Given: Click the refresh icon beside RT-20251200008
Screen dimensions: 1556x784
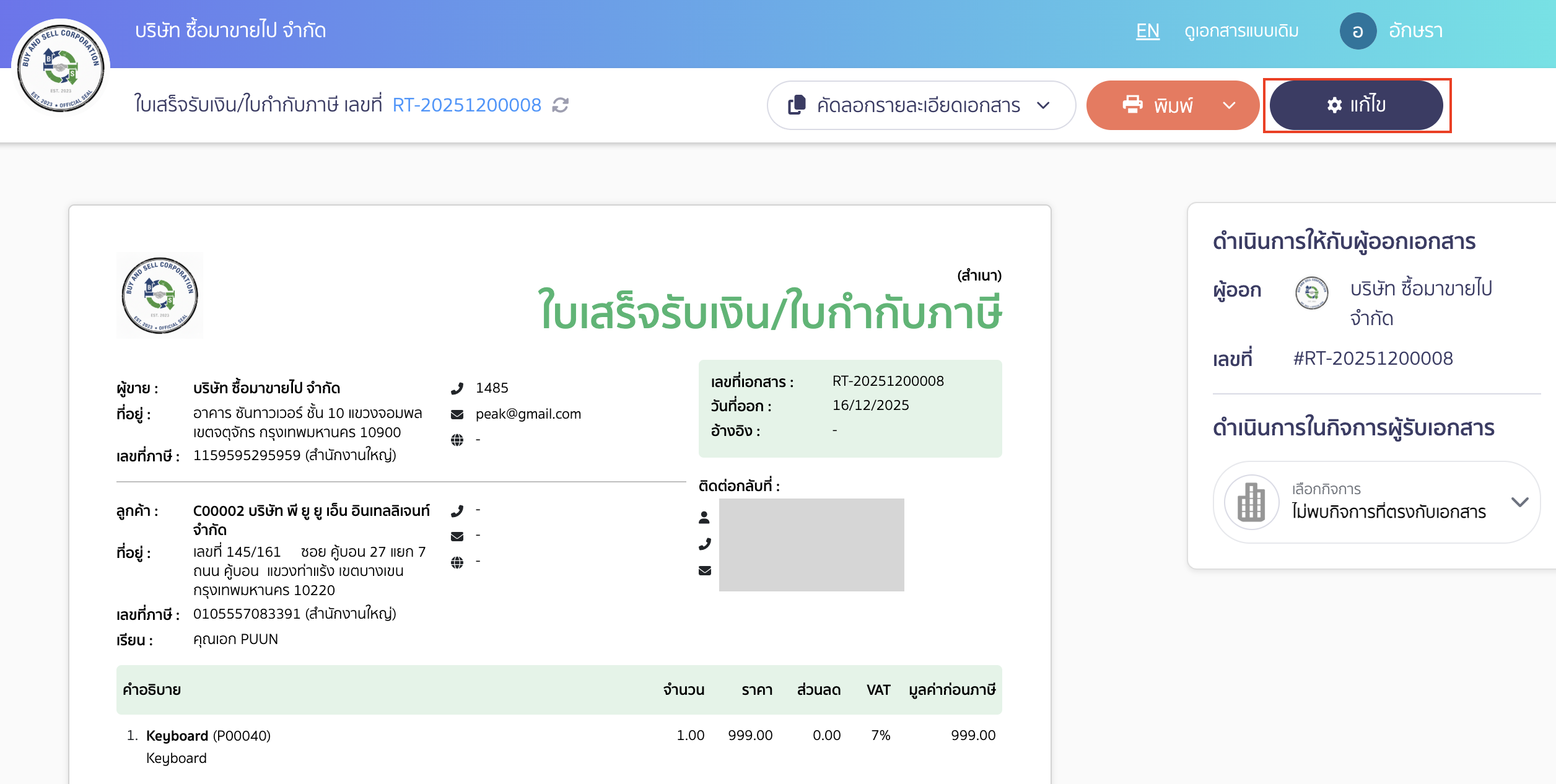Looking at the screenshot, I should [x=559, y=105].
